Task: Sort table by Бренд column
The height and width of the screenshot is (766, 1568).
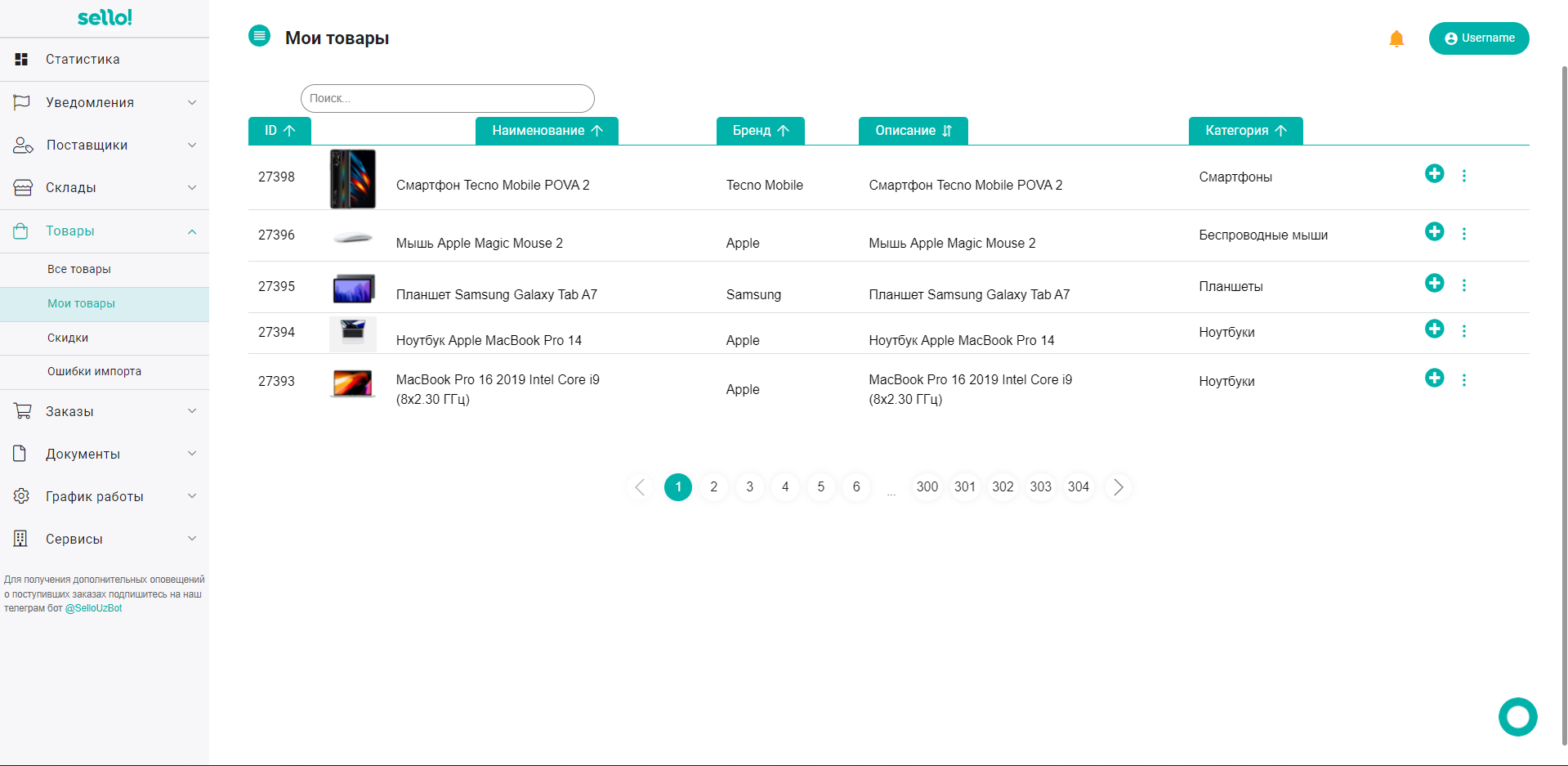Action: tap(761, 131)
